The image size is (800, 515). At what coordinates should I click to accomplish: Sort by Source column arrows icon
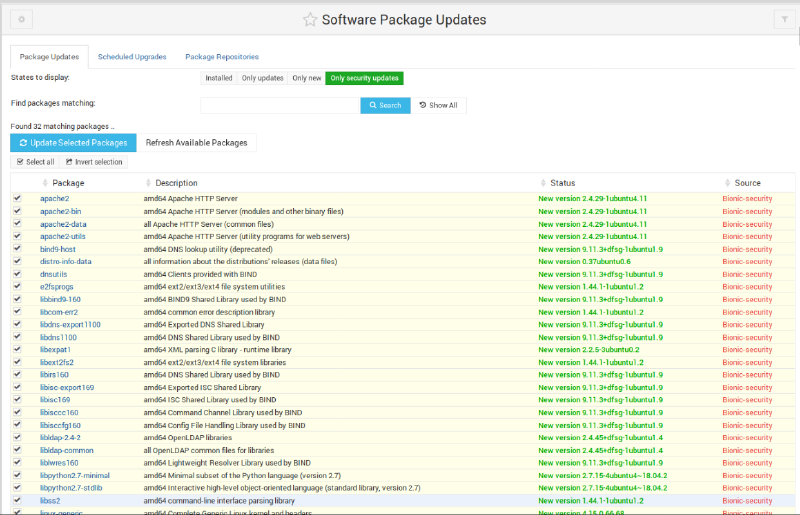727,183
